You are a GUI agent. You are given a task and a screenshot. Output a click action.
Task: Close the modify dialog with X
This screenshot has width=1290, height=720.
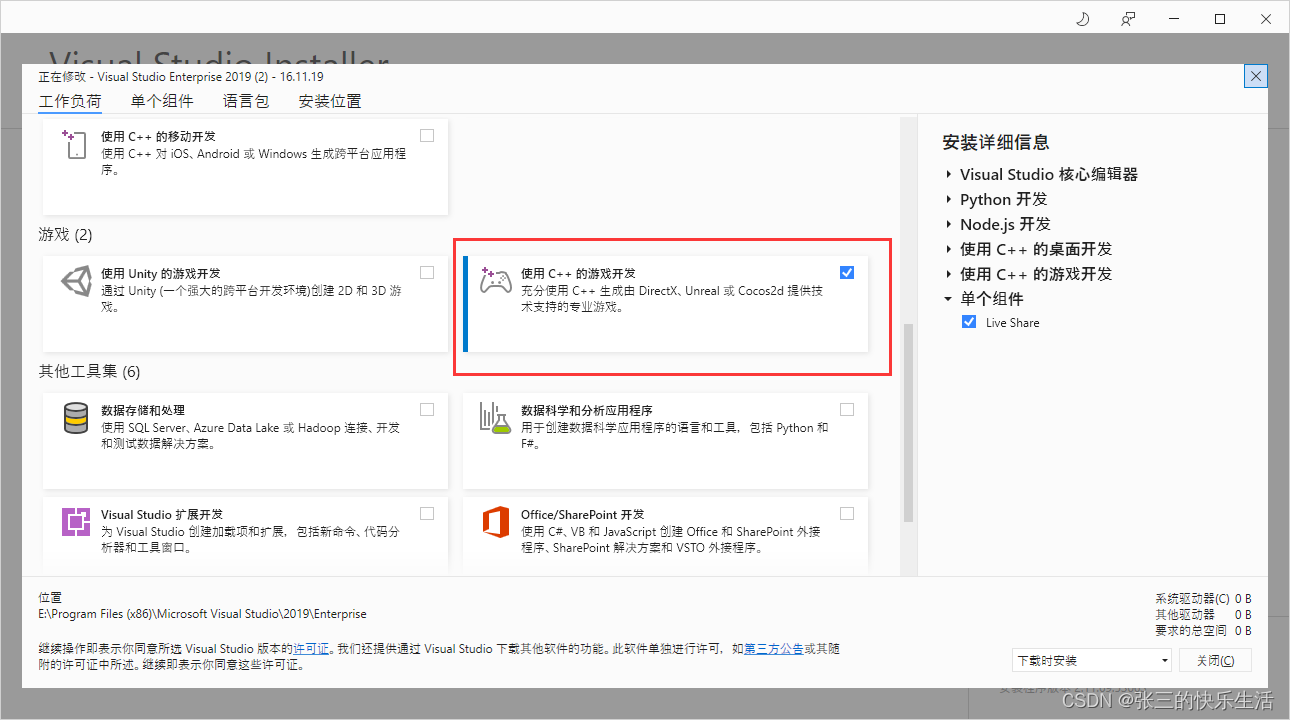[1257, 76]
